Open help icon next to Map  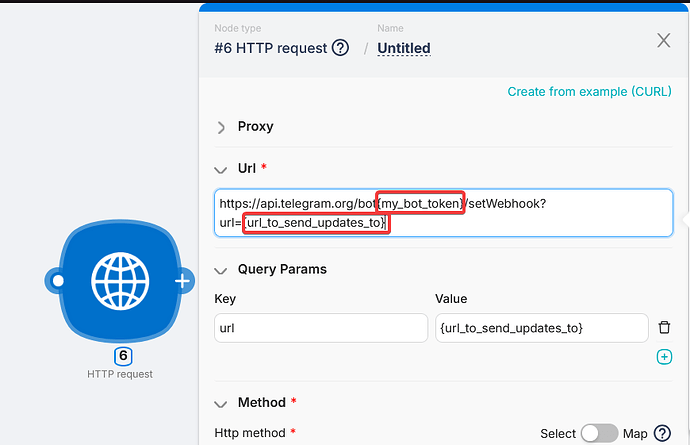click(x=662, y=433)
